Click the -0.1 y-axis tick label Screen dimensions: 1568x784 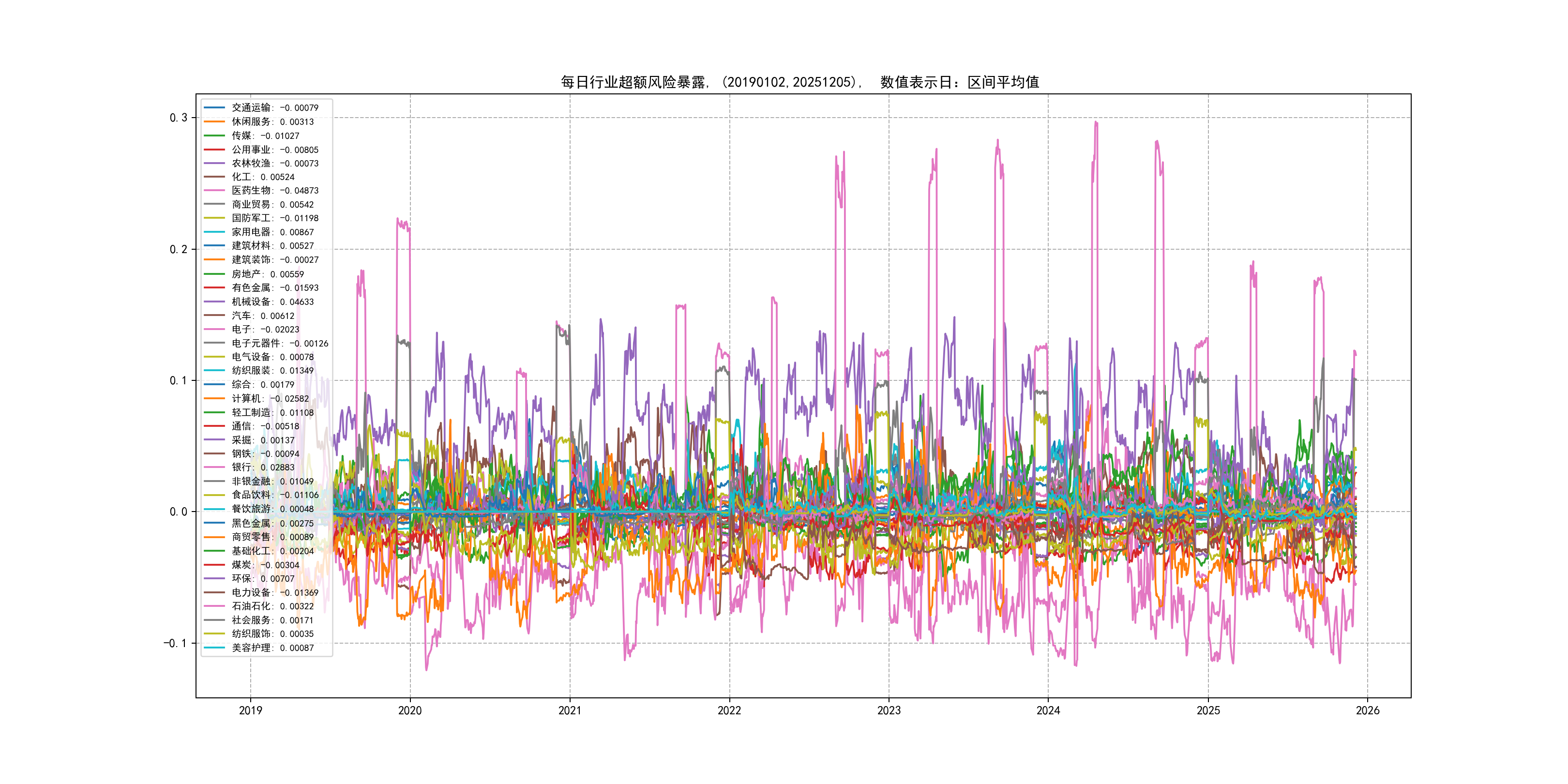coord(175,643)
